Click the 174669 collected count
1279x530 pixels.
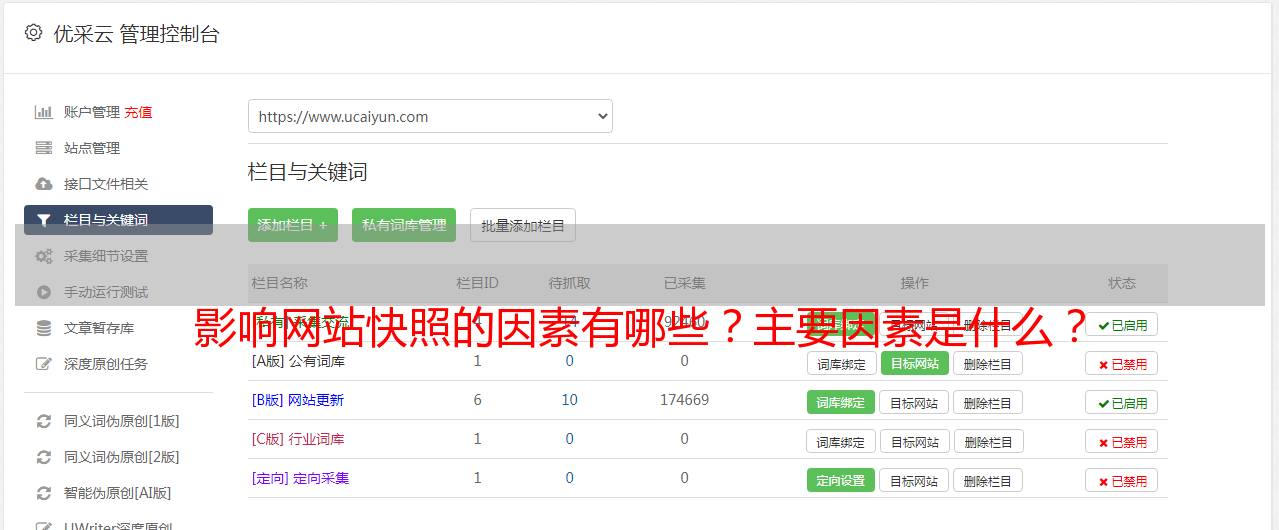(x=684, y=400)
